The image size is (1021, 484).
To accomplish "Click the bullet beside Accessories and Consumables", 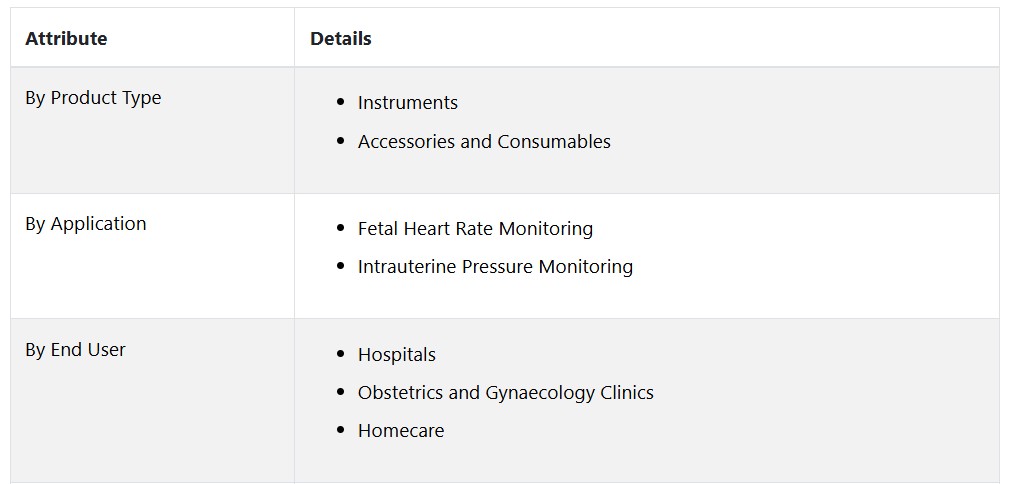I will (341, 141).
